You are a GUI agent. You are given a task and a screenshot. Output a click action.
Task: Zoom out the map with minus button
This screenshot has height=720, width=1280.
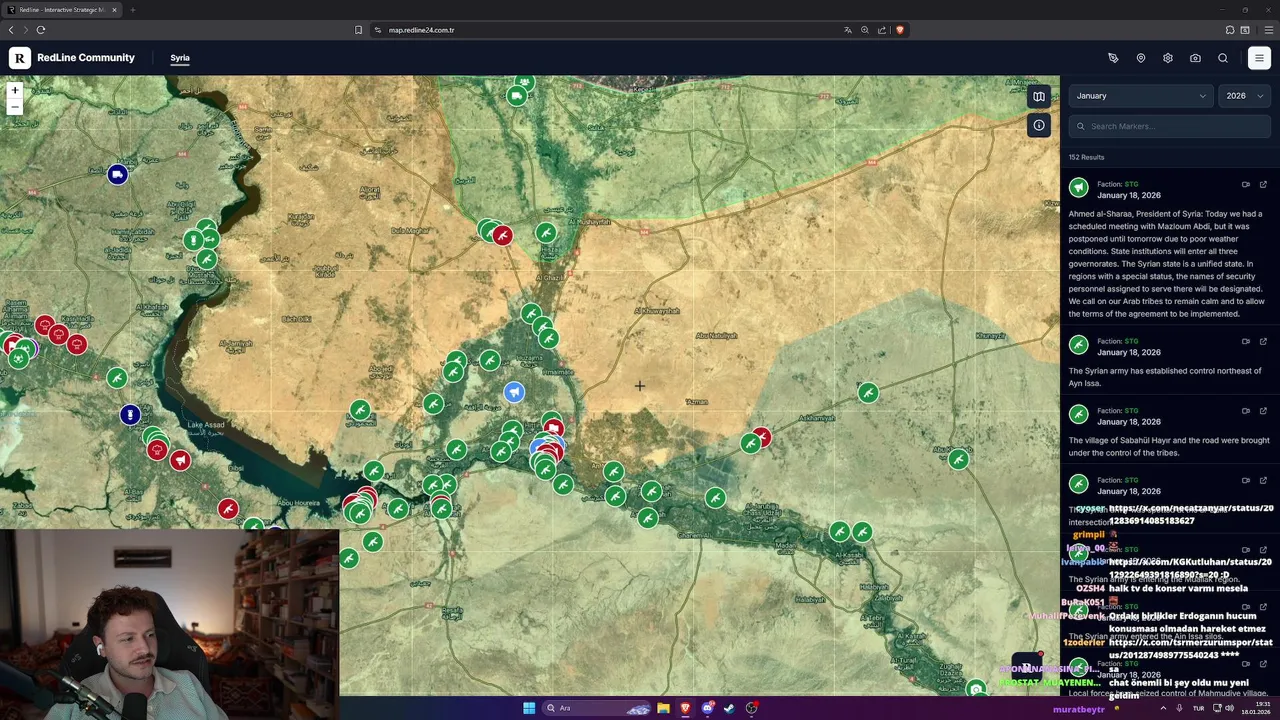point(14,106)
